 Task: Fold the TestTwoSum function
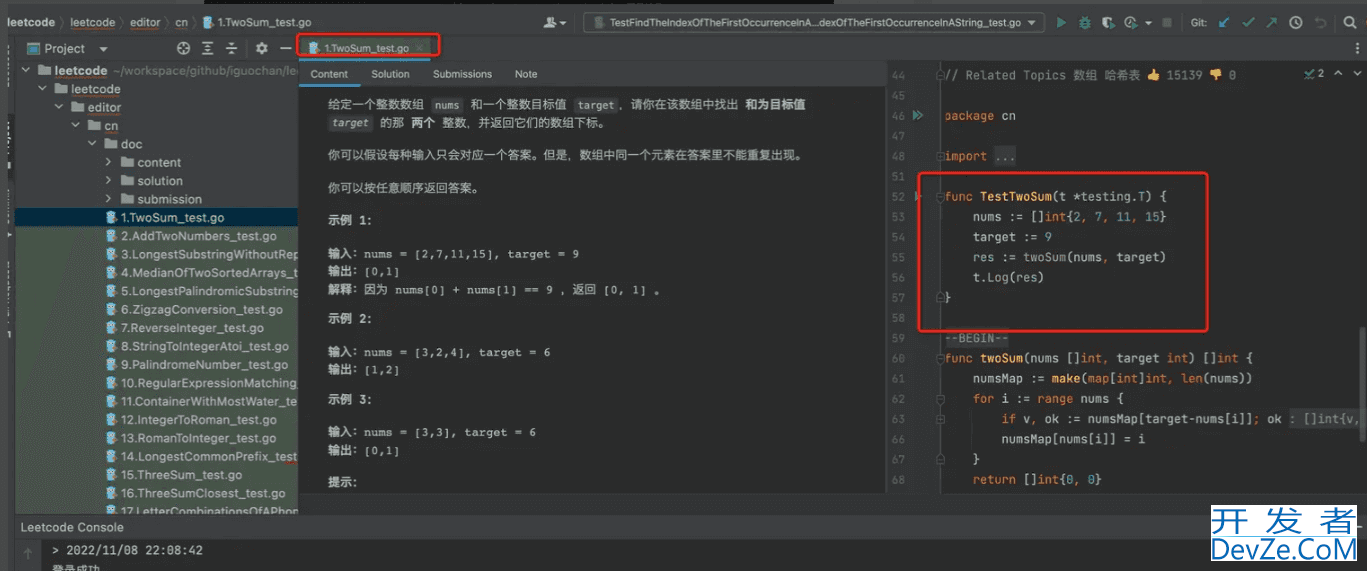pyautogui.click(x=939, y=197)
